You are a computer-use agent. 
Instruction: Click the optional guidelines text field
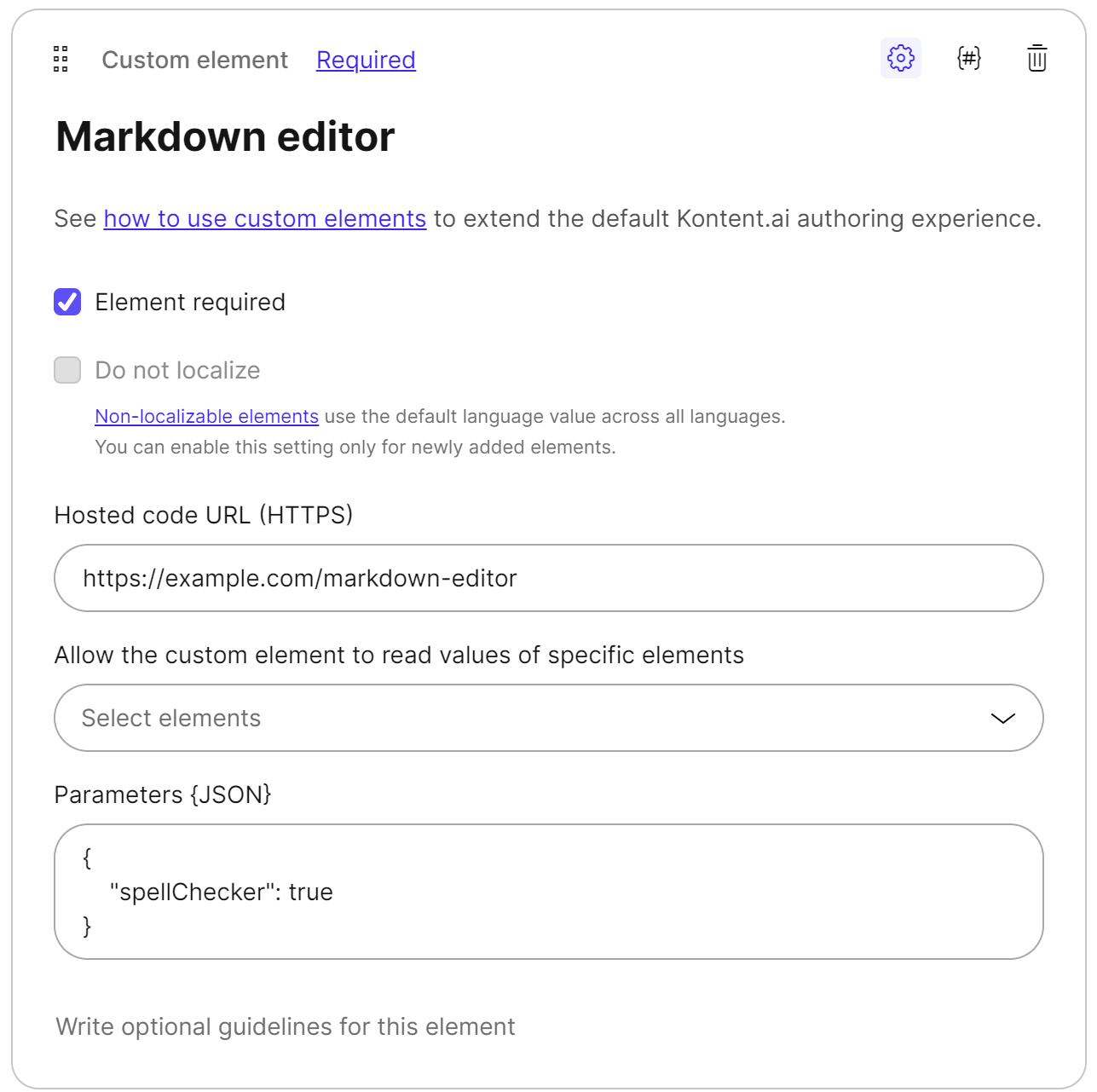point(286,1026)
